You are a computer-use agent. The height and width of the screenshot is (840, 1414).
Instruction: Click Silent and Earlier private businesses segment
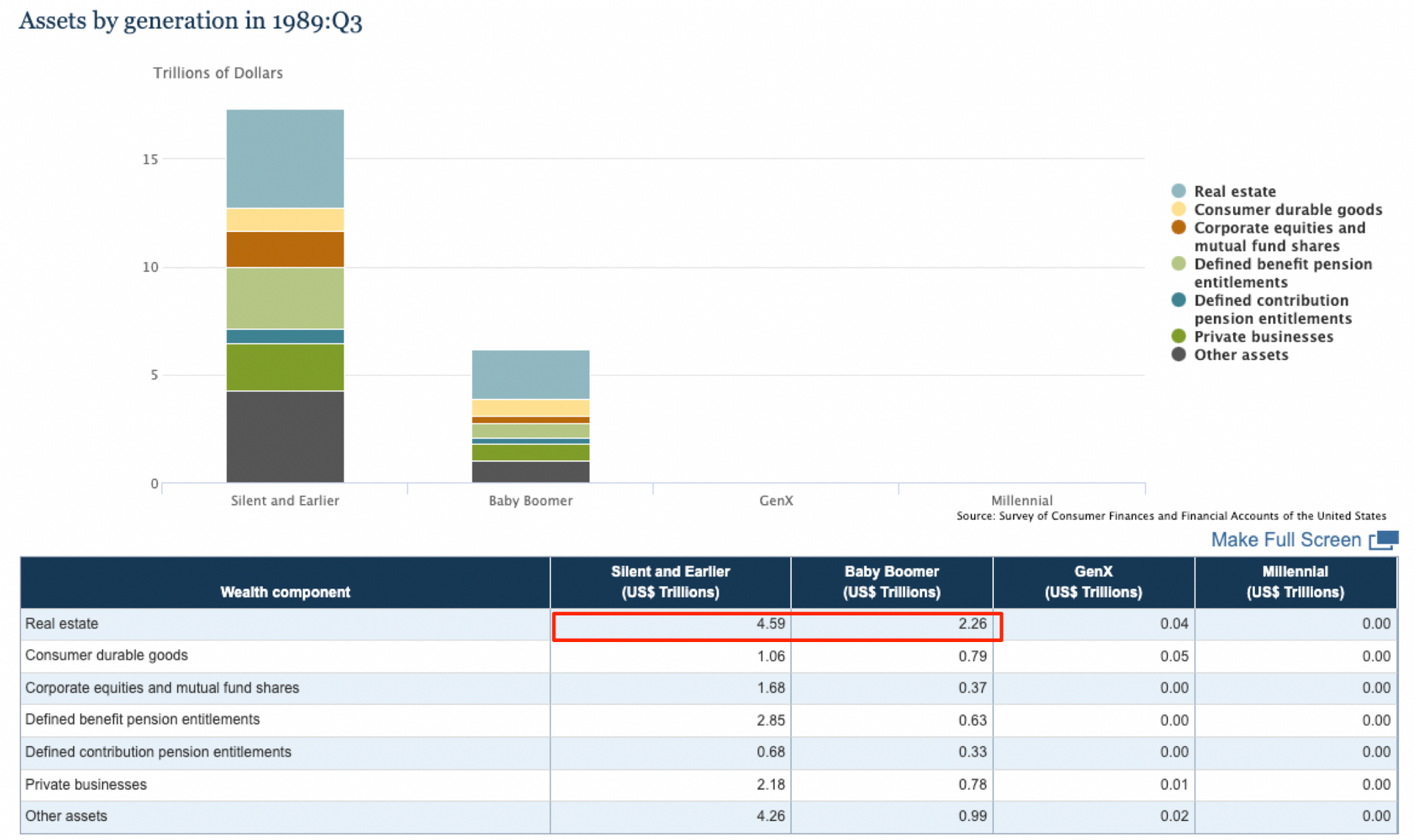(x=285, y=367)
